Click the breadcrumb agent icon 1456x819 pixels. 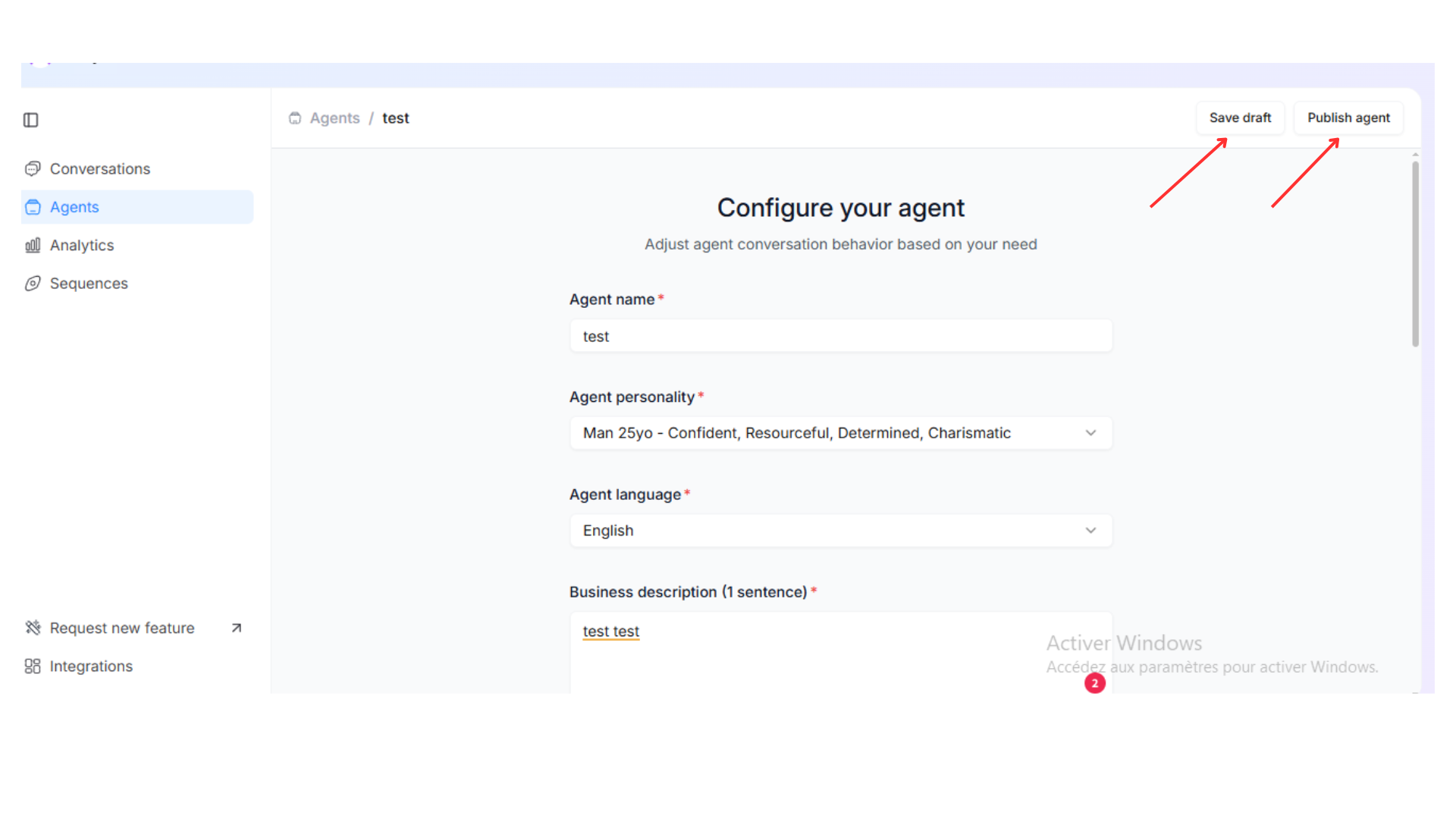295,118
